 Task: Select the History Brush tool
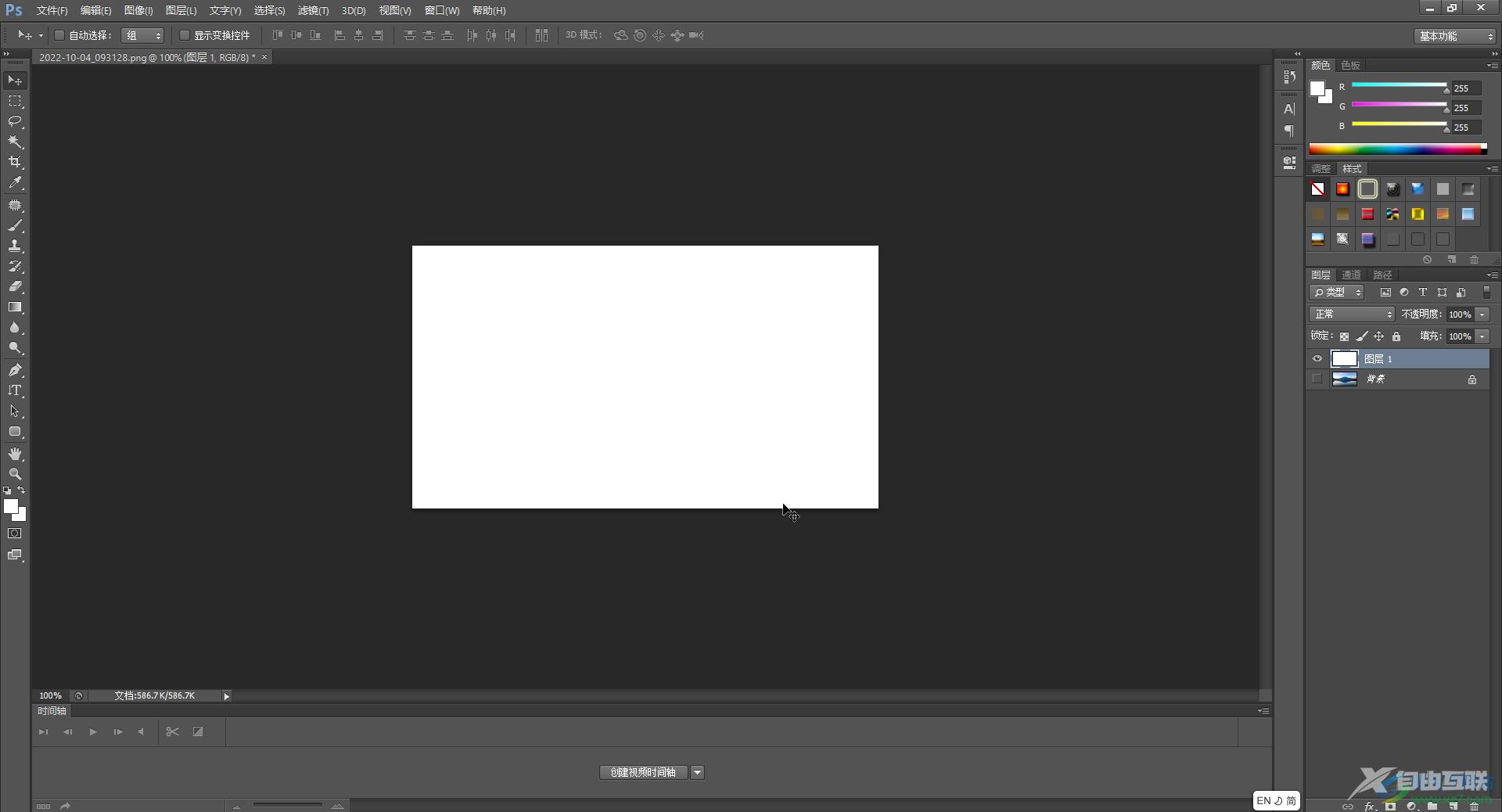[x=15, y=266]
